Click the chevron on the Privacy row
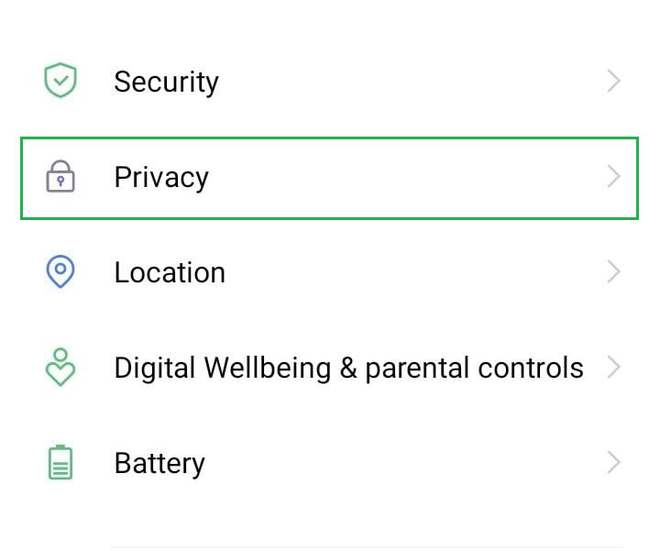Image resolution: width=660 pixels, height=551 pixels. (614, 177)
